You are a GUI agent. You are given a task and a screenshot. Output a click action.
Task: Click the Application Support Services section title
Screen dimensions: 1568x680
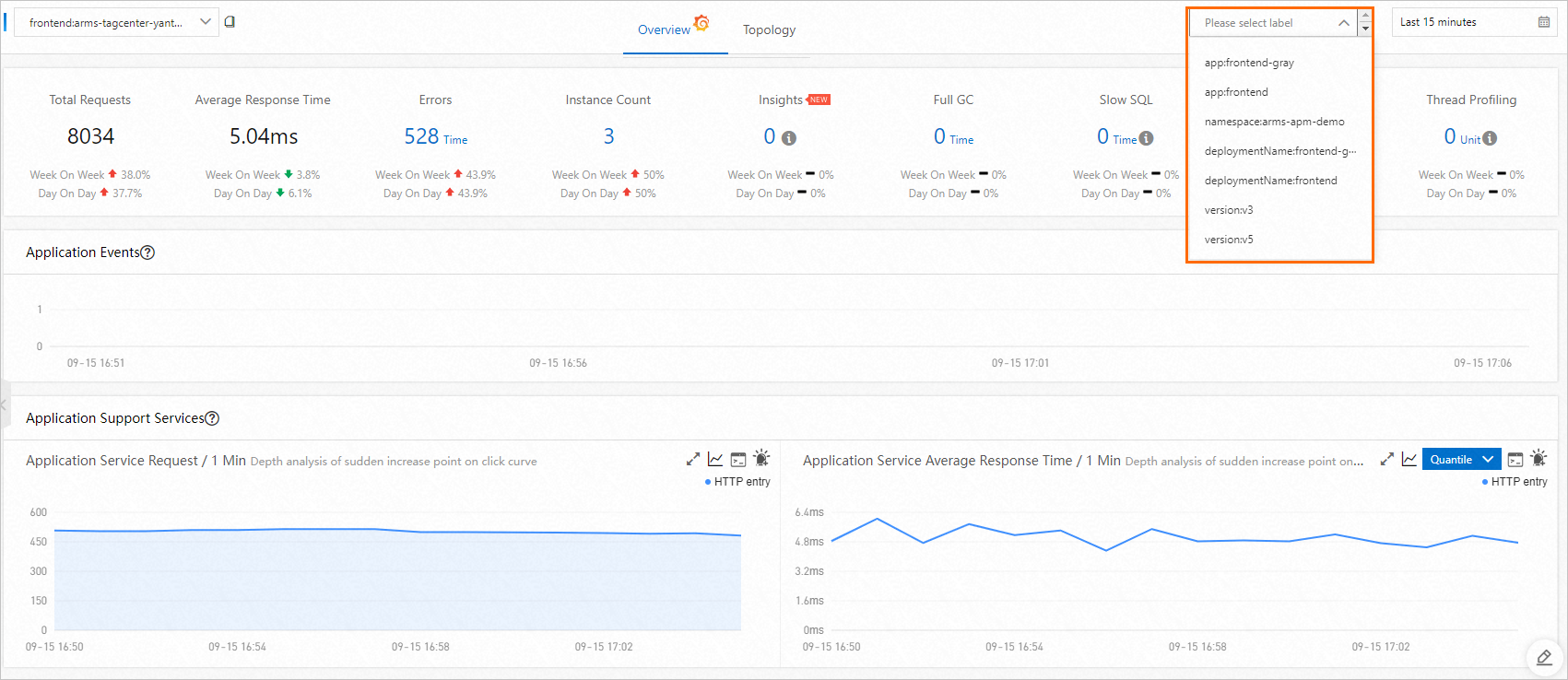pyautogui.click(x=114, y=418)
